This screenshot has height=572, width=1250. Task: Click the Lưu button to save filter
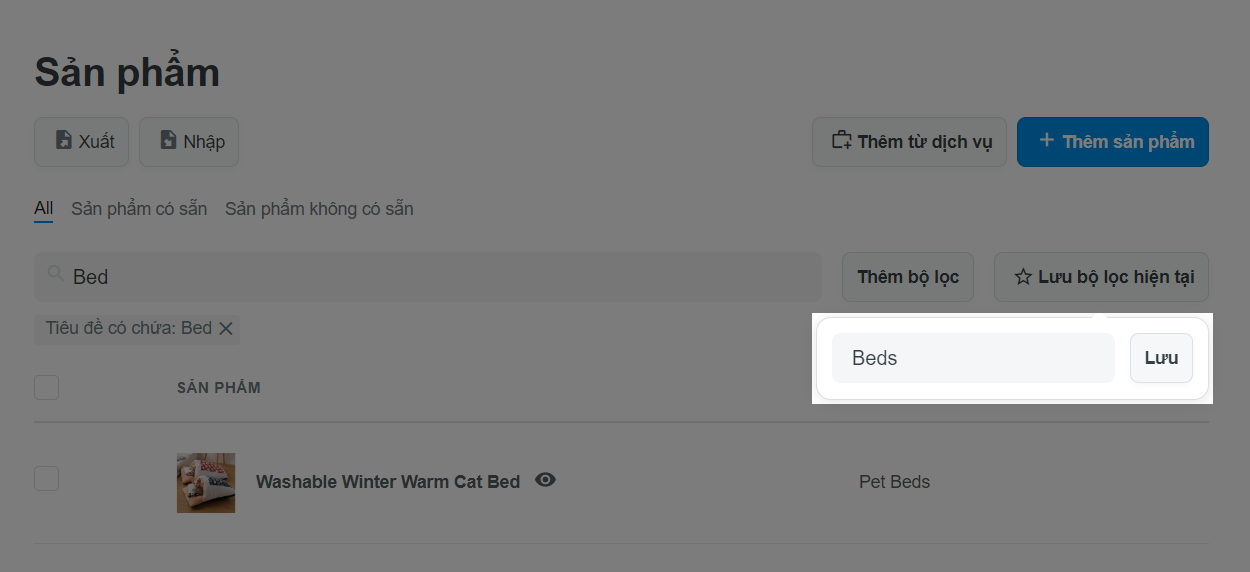pos(1161,358)
